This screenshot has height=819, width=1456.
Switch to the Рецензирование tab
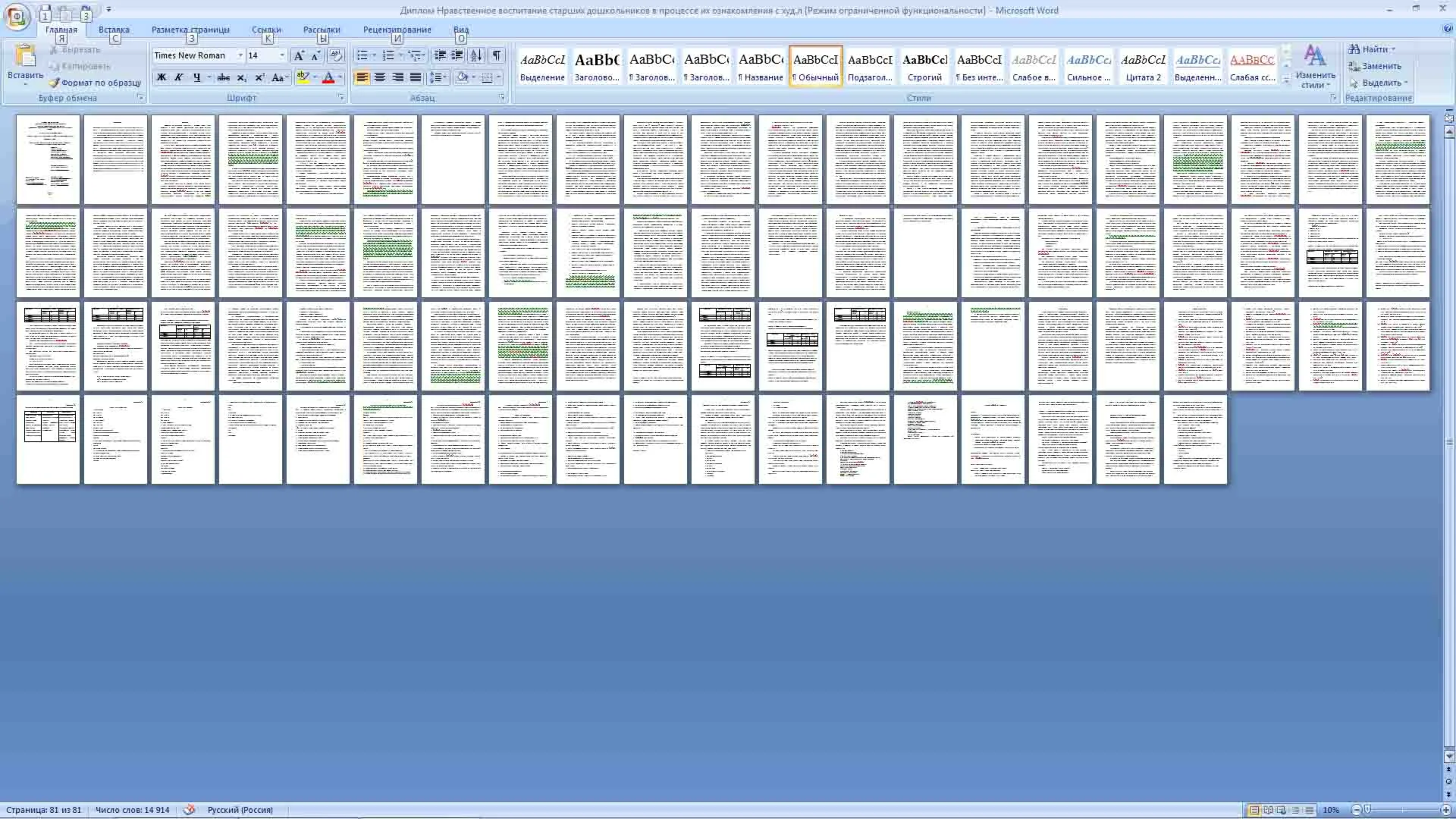pos(397,30)
